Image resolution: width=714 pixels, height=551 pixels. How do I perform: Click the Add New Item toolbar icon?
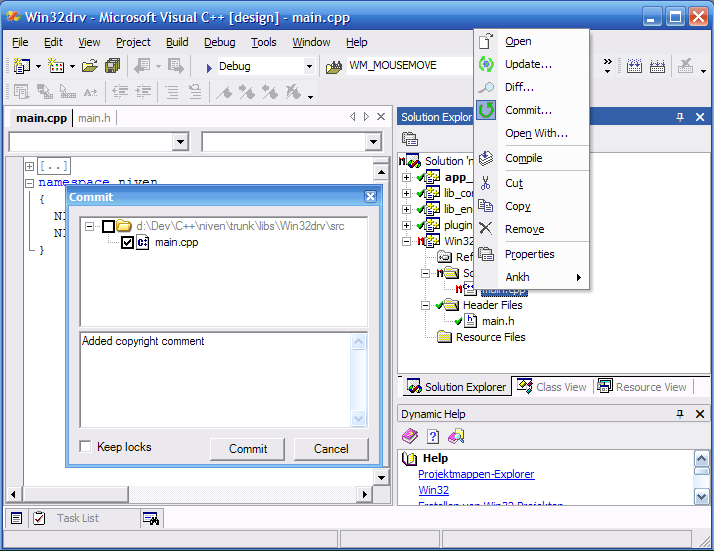(56, 66)
